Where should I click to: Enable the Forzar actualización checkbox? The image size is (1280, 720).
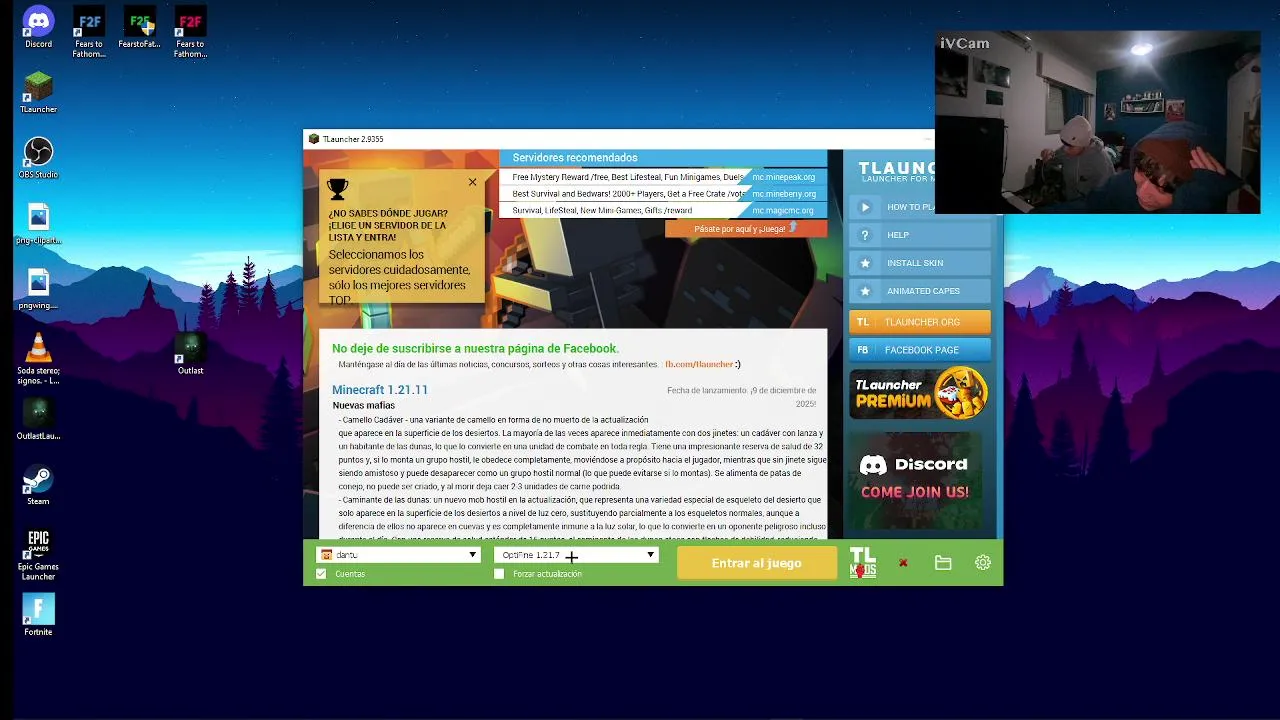[499, 574]
